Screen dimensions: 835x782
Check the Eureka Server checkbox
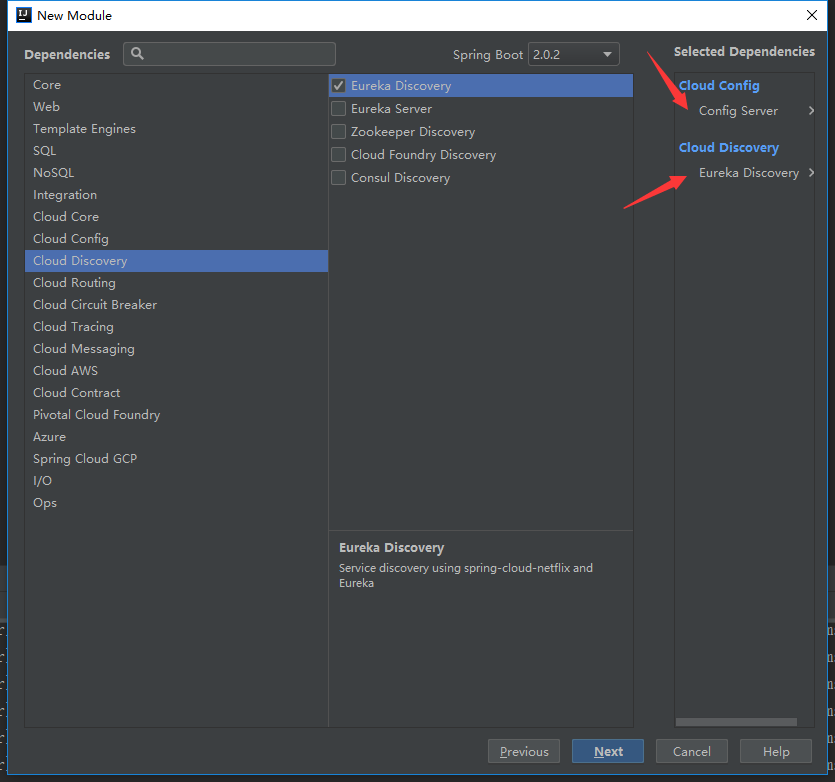(339, 109)
